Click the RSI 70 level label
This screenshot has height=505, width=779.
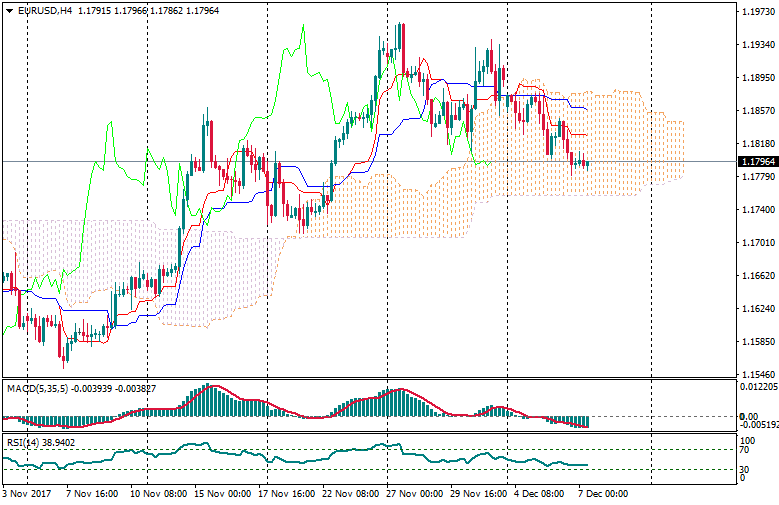742,451
